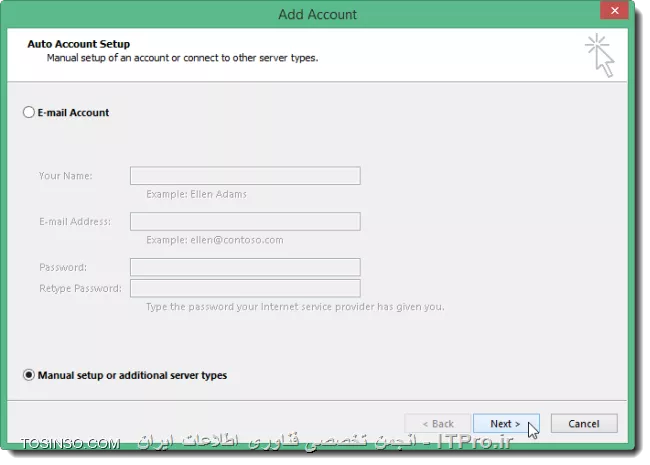The image size is (650, 465).
Task: Click the Auto Account Setup heading
Action: pos(79,44)
